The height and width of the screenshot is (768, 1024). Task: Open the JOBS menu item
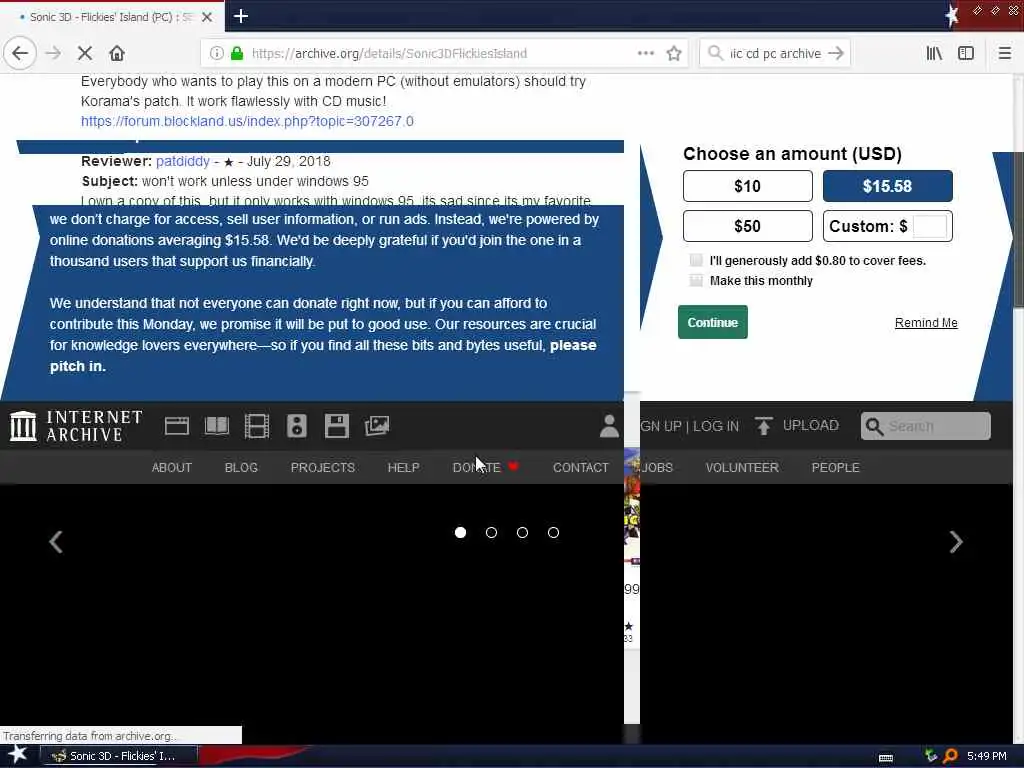pos(657,468)
